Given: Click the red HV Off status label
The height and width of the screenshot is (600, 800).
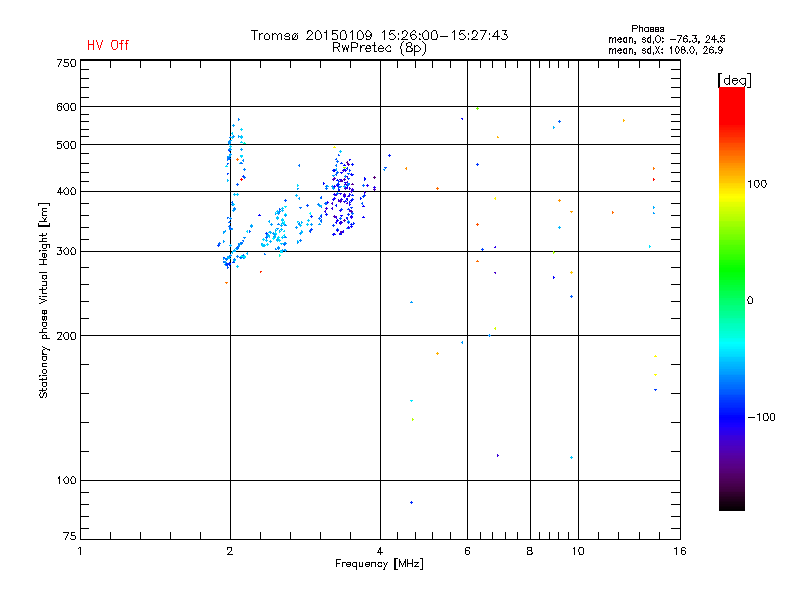Looking at the screenshot, I should click(107, 45).
